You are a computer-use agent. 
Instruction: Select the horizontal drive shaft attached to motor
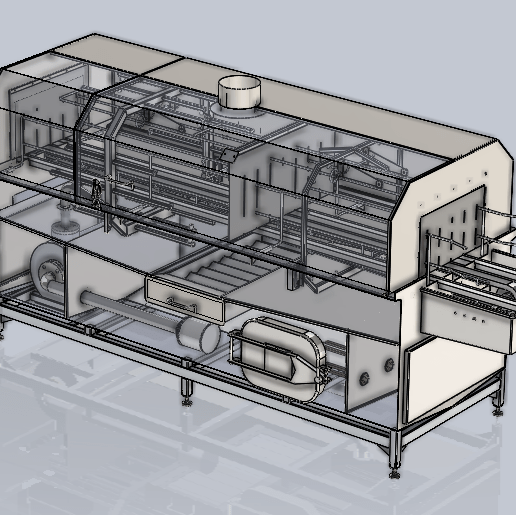(x=130, y=308)
